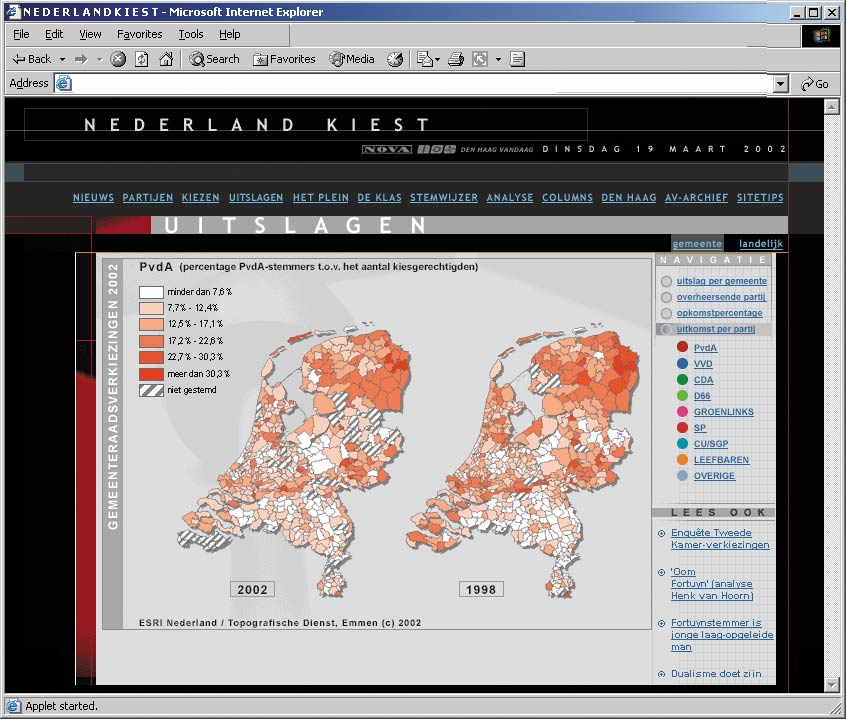Select the 'uitkomst per partij' radio button
846x720 pixels.
tap(666, 329)
